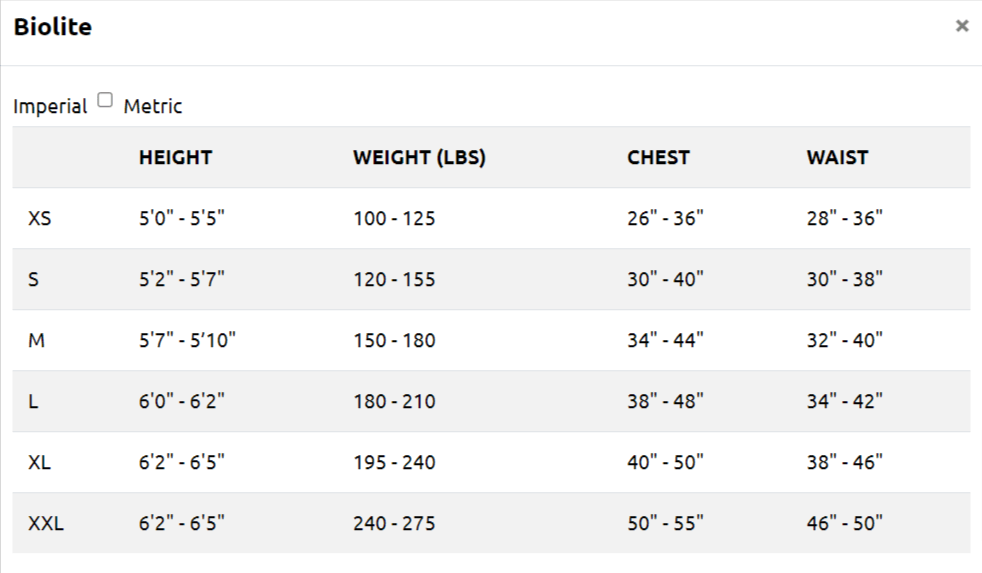Click the WAIST column header

point(837,157)
